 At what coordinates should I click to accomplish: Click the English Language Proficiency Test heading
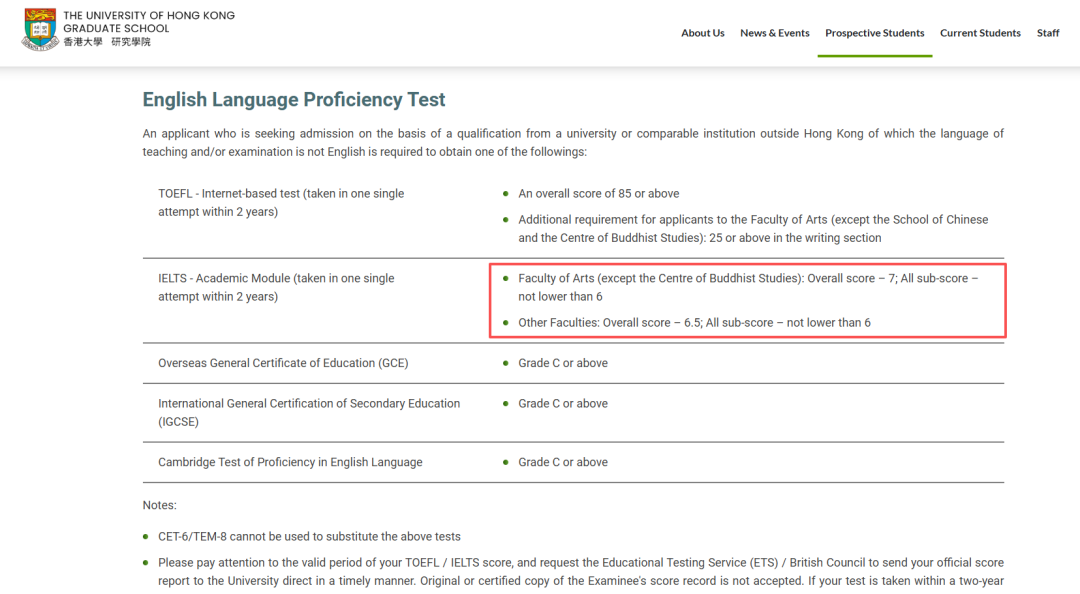(x=294, y=100)
